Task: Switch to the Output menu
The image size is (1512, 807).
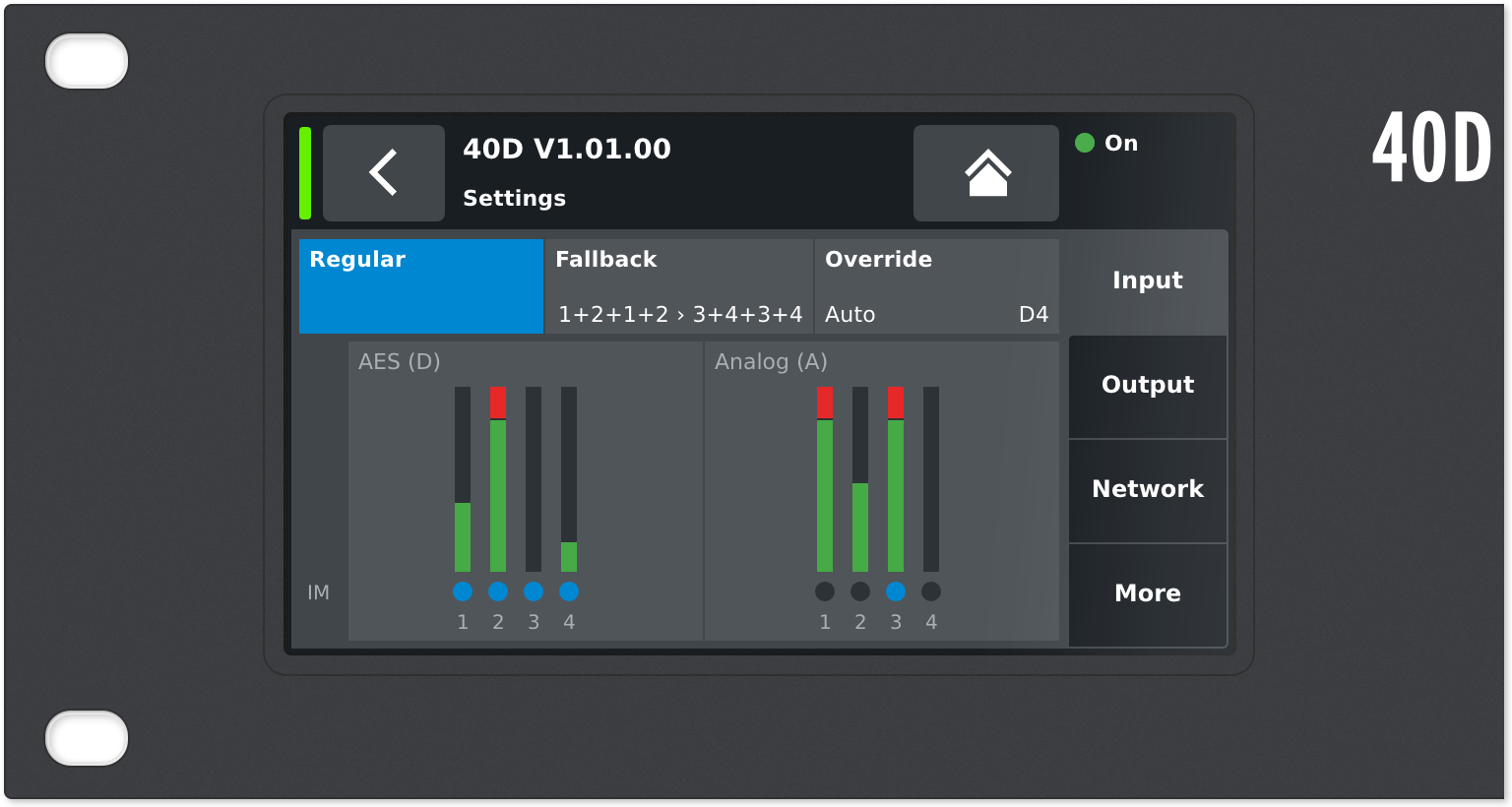Action: pyautogui.click(x=1148, y=386)
